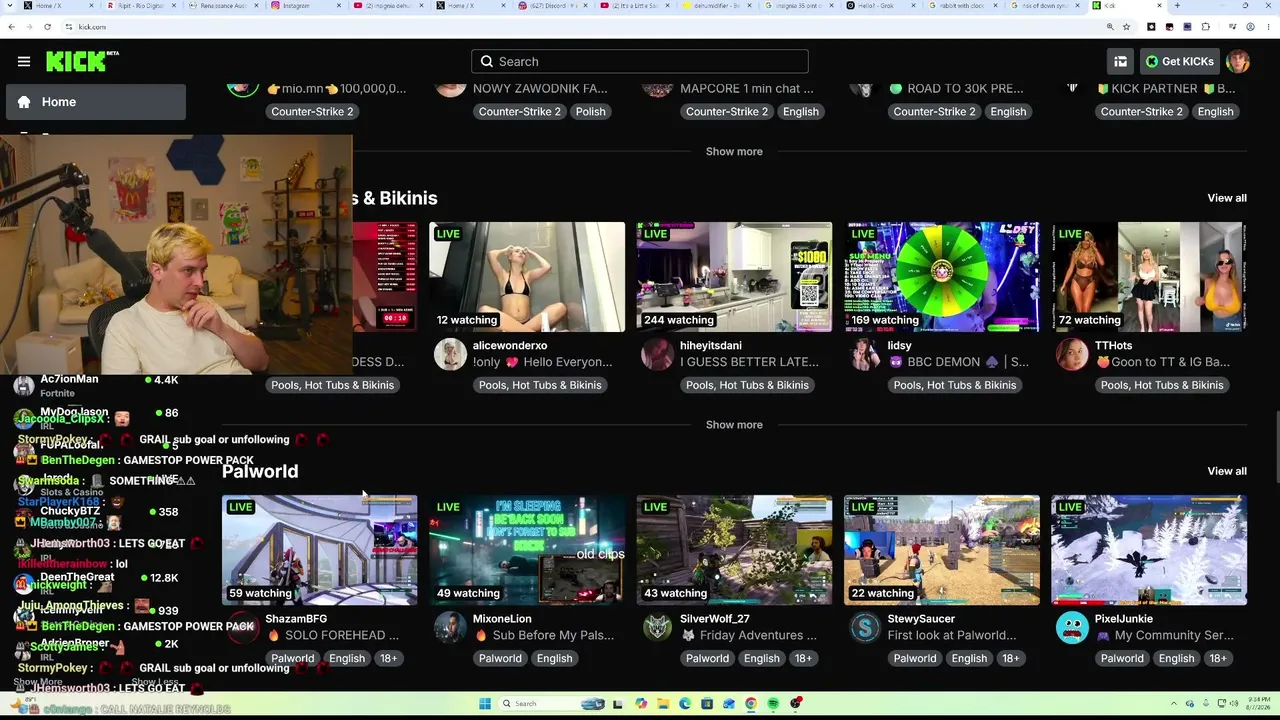This screenshot has width=1280, height=720.
Task: Open alicewonderxo channel avatar
Action: point(450,354)
